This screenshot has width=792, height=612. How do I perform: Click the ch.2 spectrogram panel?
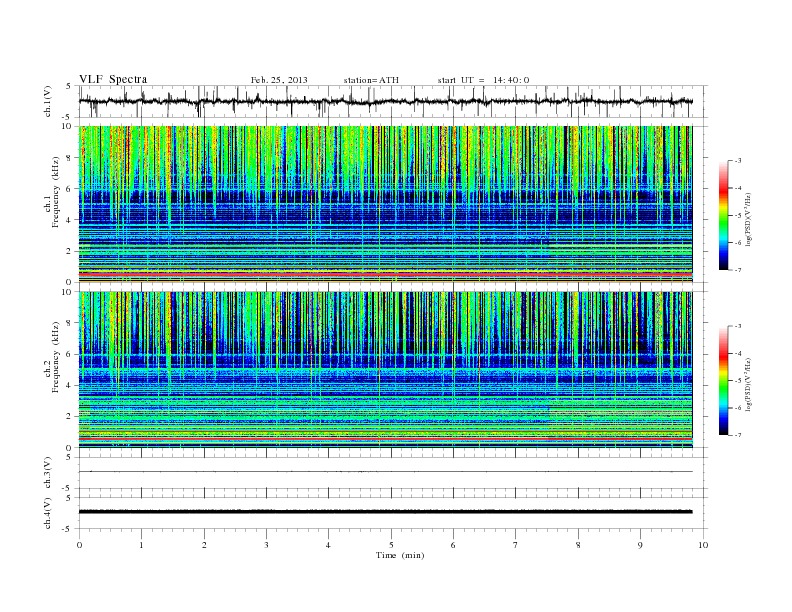point(385,369)
